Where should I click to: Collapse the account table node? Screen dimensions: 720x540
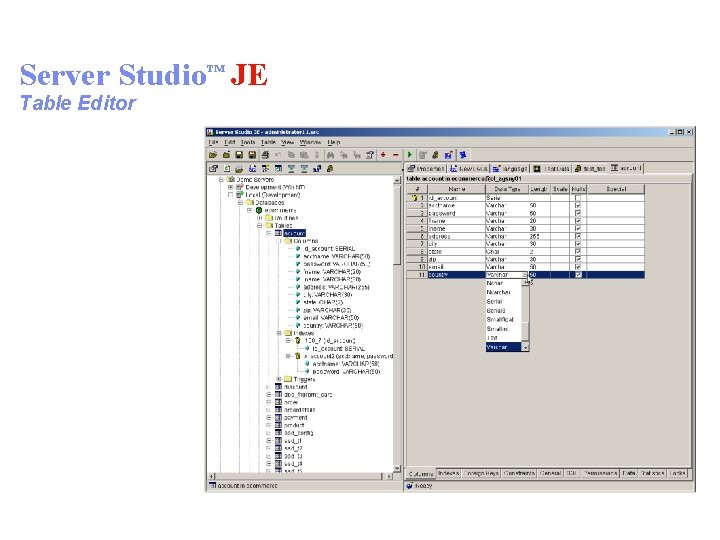click(x=269, y=233)
